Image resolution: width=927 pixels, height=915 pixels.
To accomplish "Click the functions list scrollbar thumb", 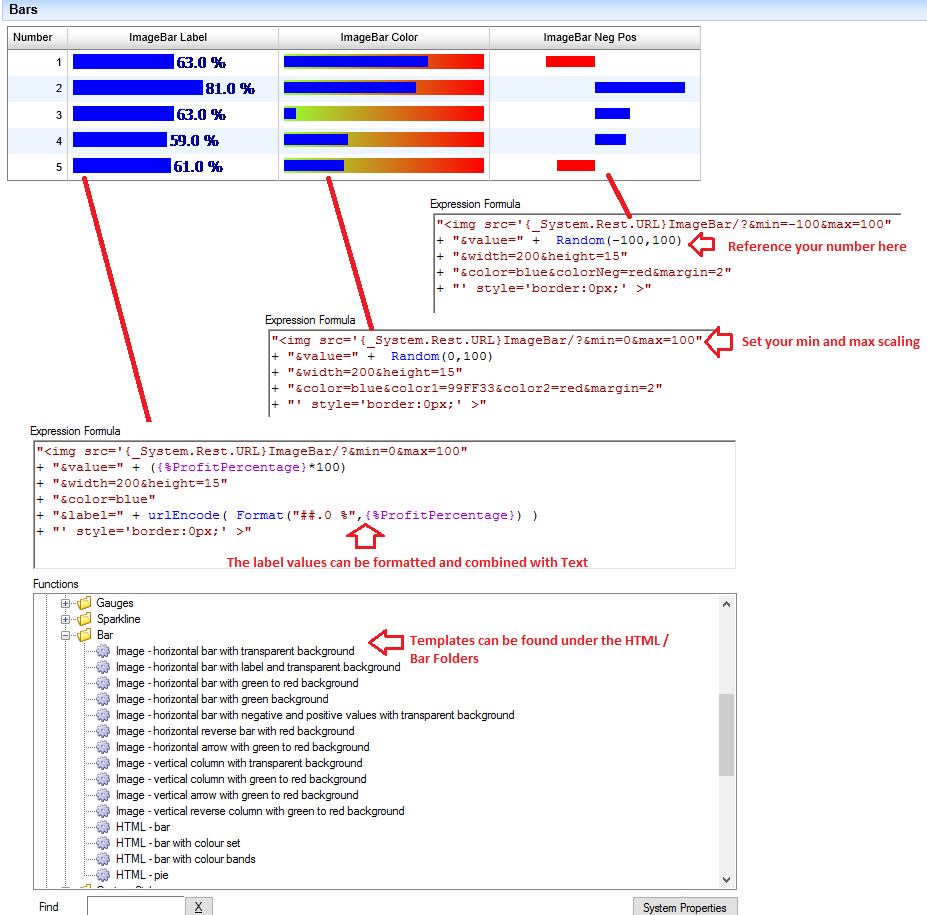I will pos(727,735).
